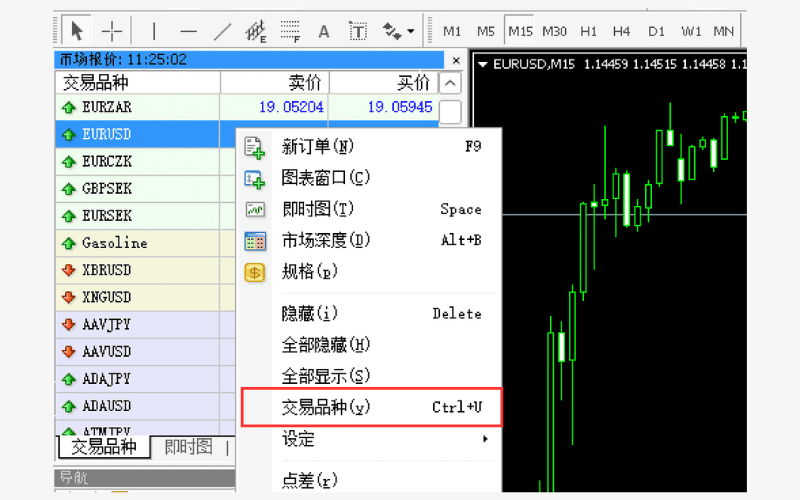Click EURZAR ask price 19.05945

(400, 107)
